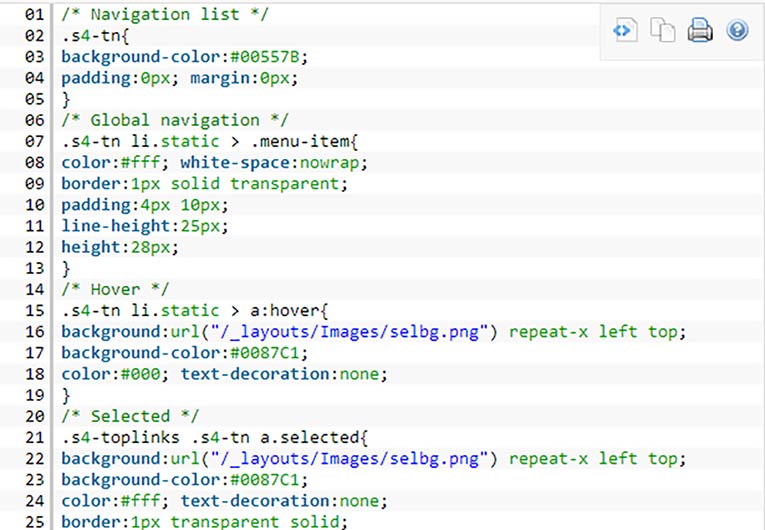765x530 pixels.
Task: Click the Navigation list comment
Action: 165,15
